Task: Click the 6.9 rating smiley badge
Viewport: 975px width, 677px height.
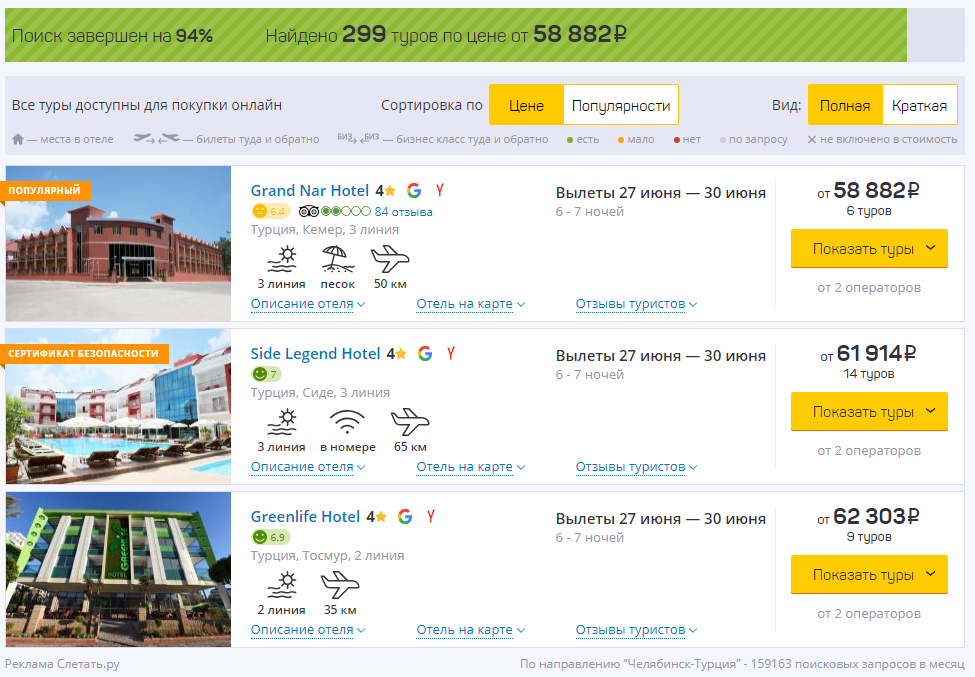Action: 270,537
